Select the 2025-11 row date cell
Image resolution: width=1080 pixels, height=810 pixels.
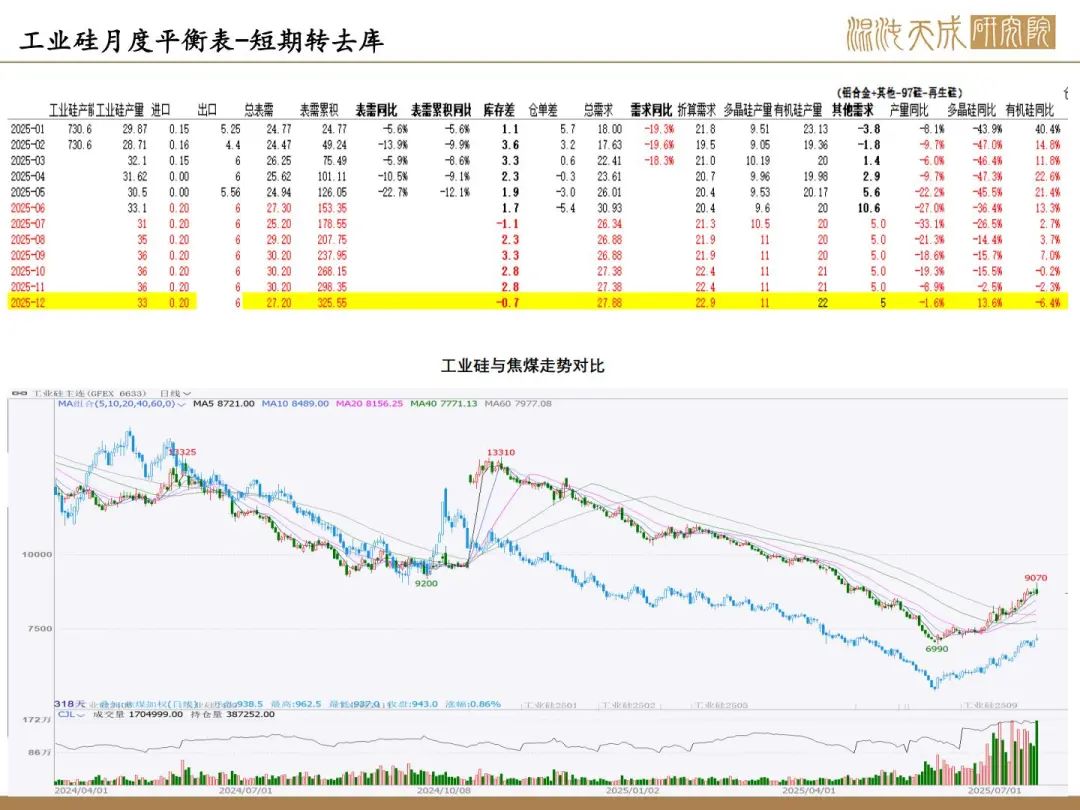tap(28, 287)
